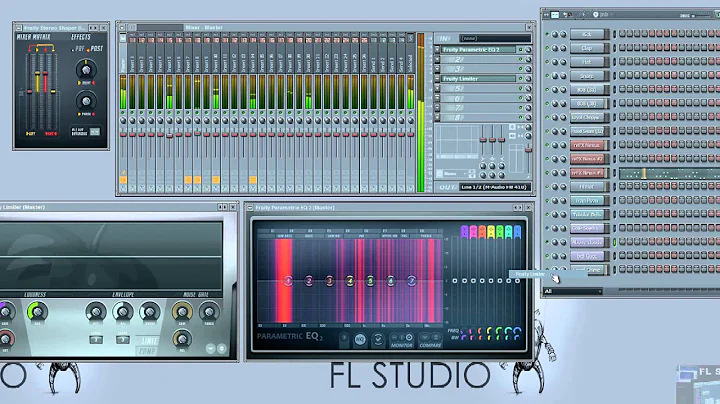Disable the Fruity Parametric EQ 2 slot LED
Image resolution: width=720 pixels, height=404 pixels.
(x=521, y=50)
